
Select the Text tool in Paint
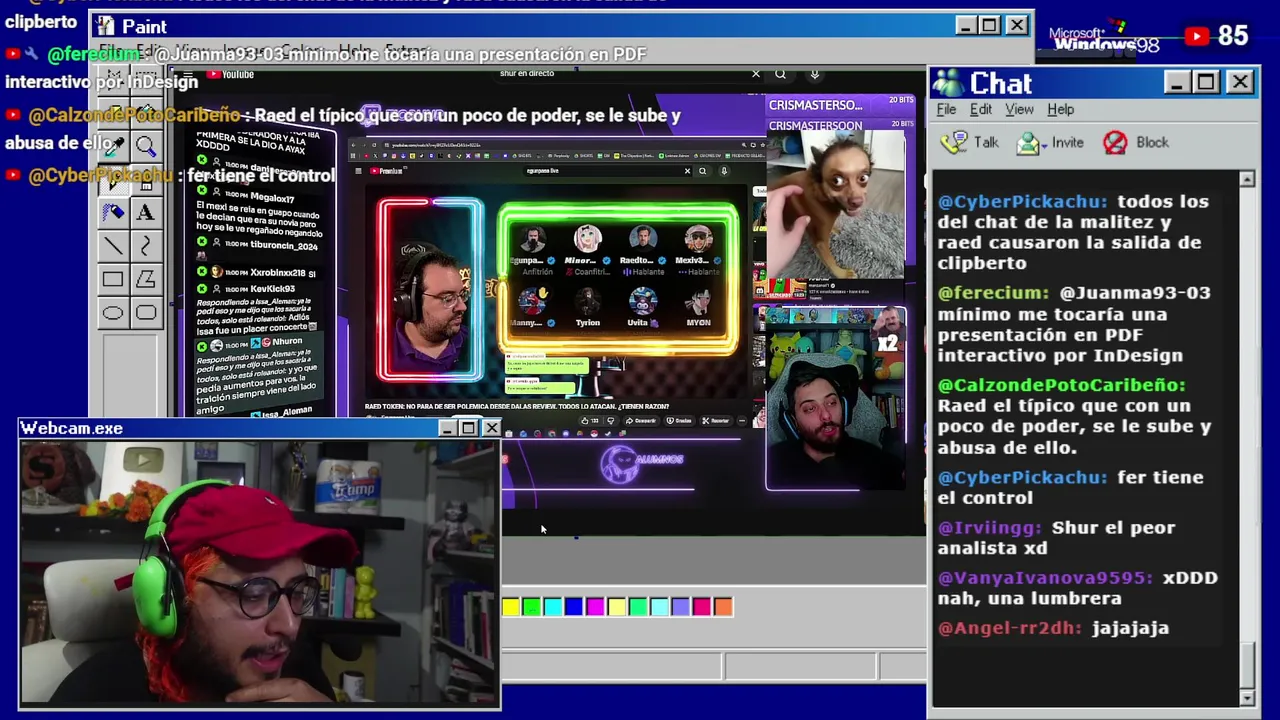click(146, 212)
